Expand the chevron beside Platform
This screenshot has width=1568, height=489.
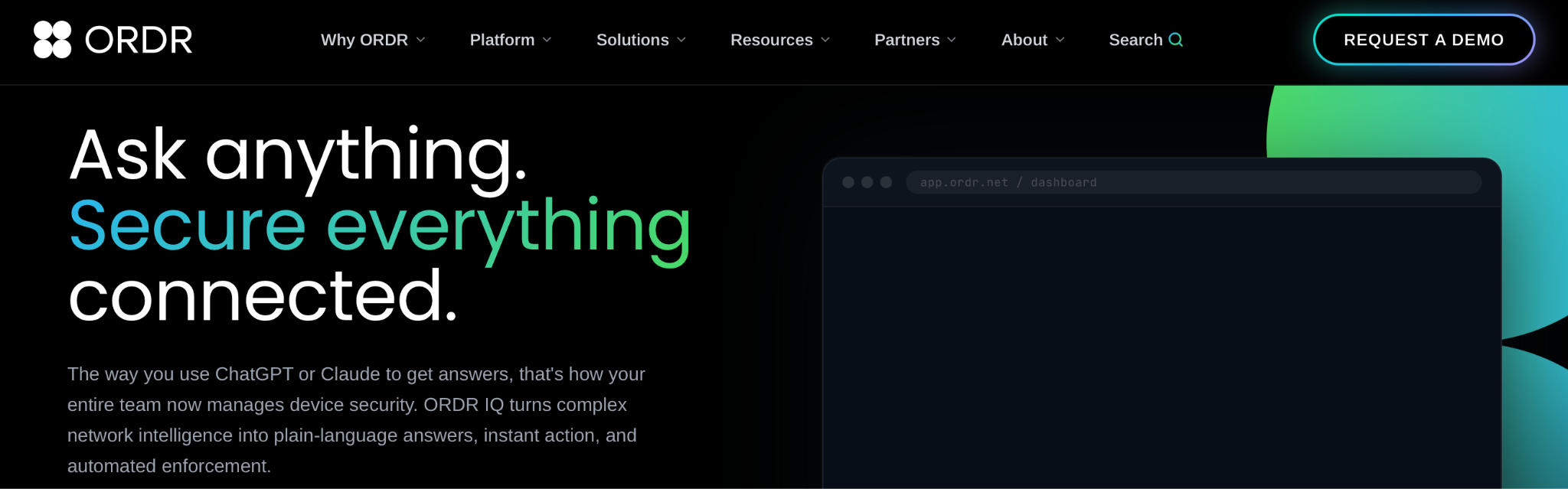(x=547, y=40)
